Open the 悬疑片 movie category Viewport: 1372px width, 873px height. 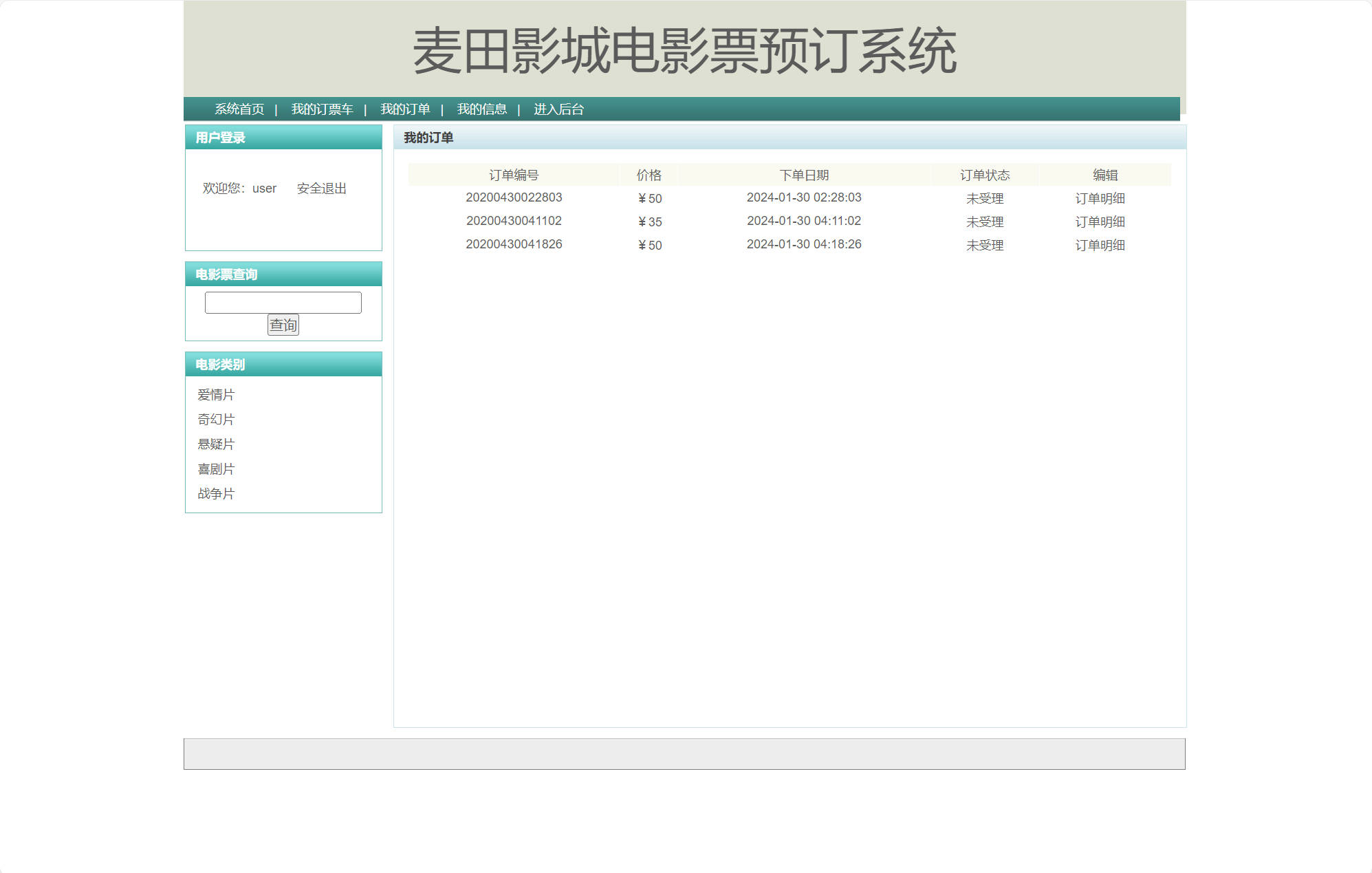pos(215,444)
